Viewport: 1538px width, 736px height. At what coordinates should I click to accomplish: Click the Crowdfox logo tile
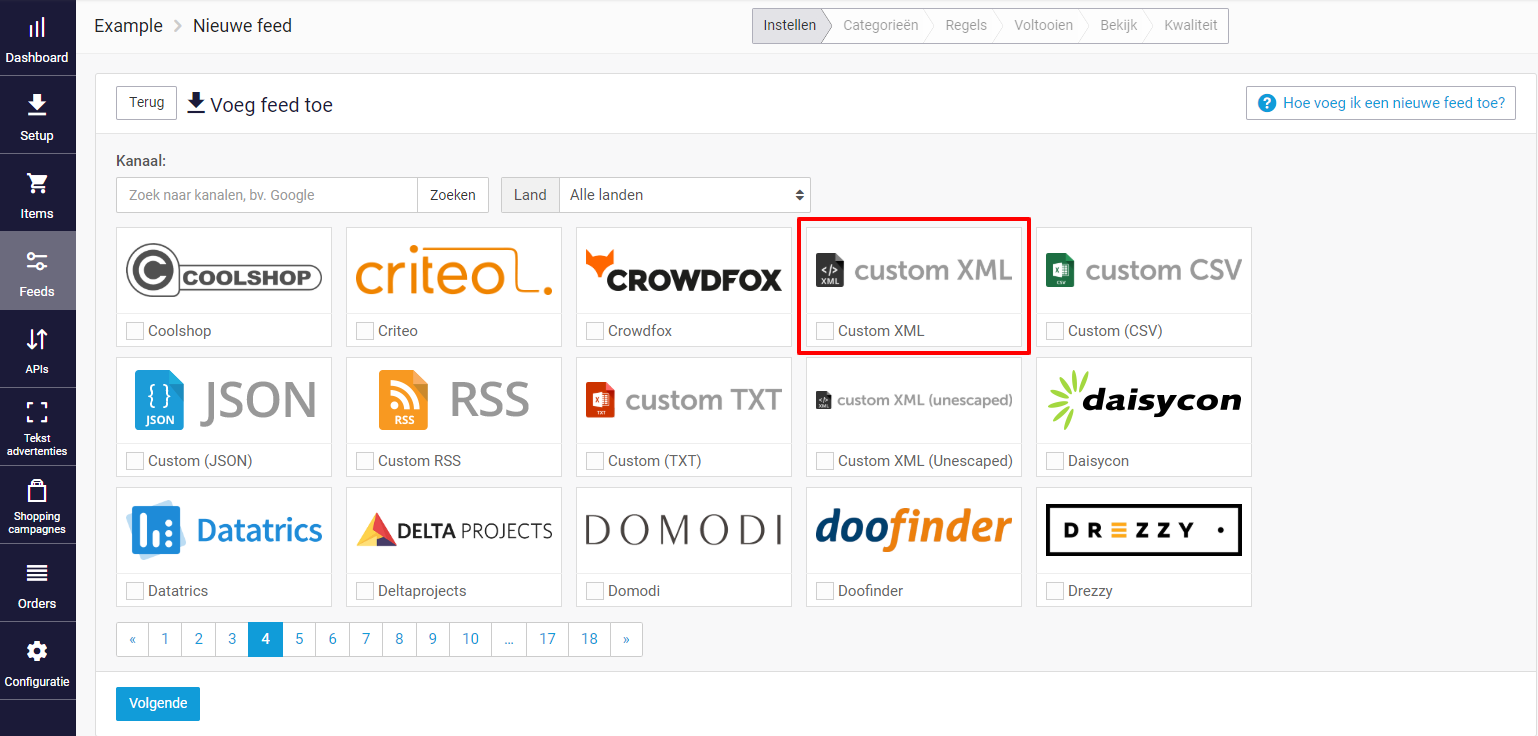684,270
